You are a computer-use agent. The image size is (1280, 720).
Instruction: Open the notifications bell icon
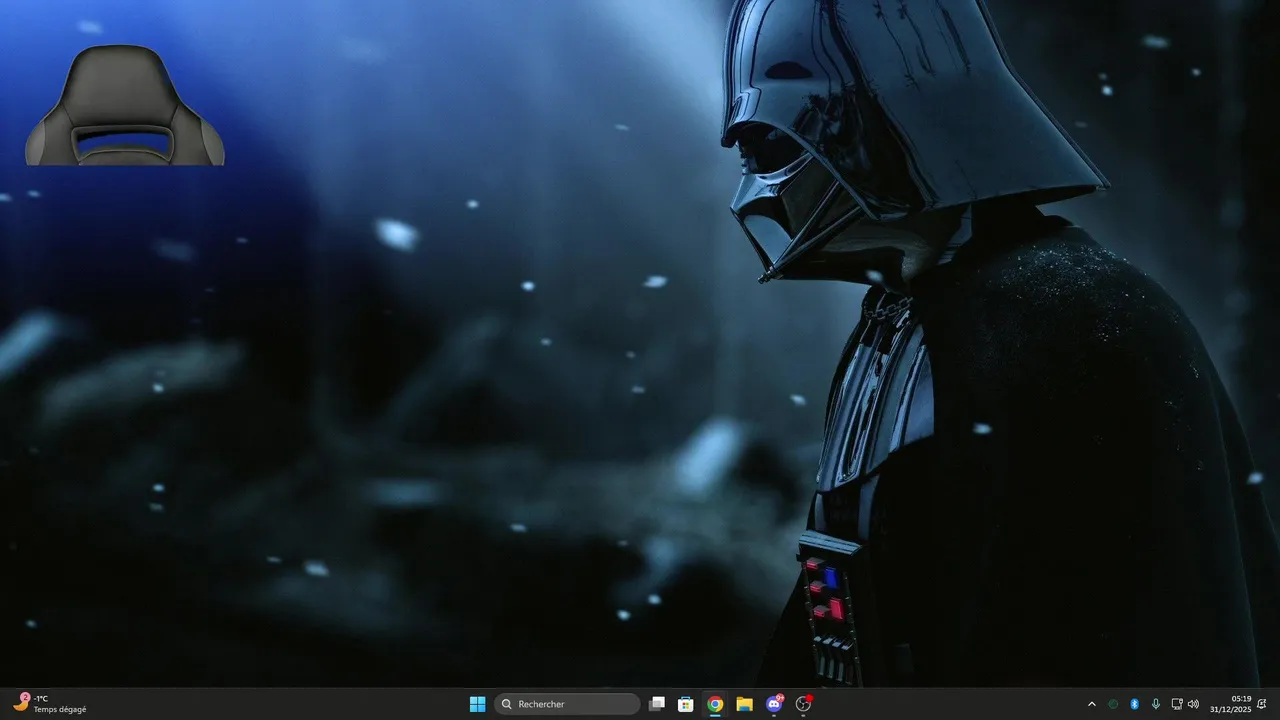point(1262,704)
